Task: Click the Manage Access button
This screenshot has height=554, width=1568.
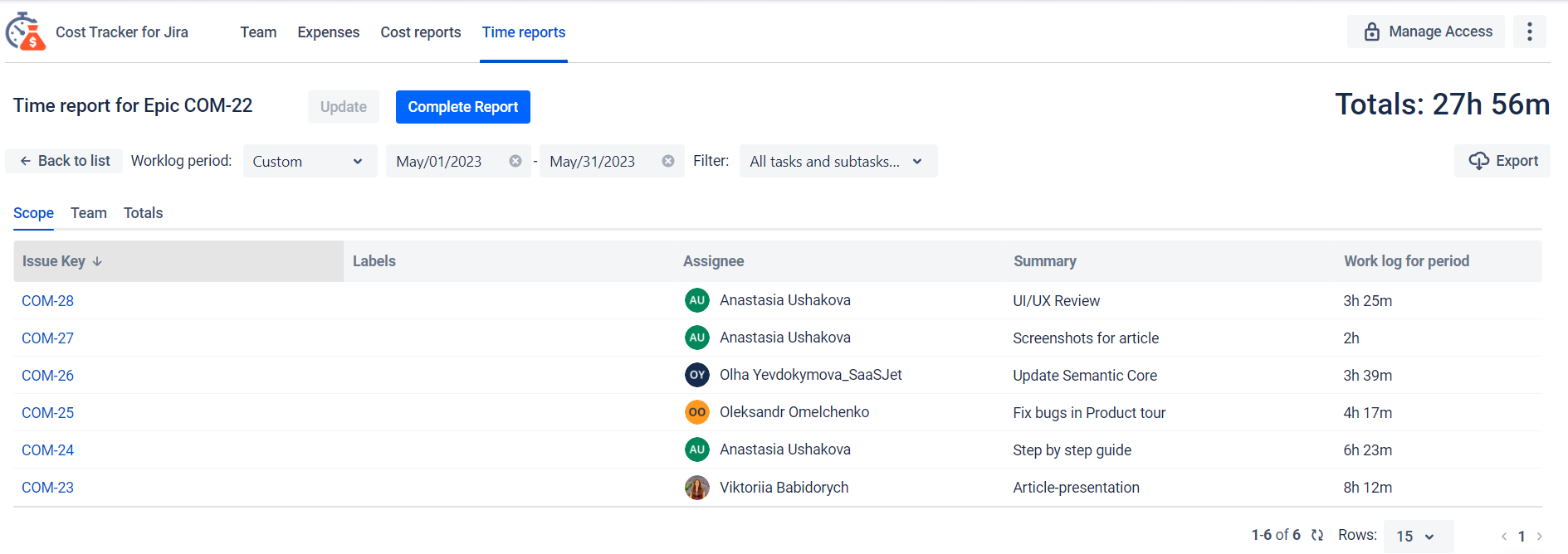Action: click(x=1426, y=32)
